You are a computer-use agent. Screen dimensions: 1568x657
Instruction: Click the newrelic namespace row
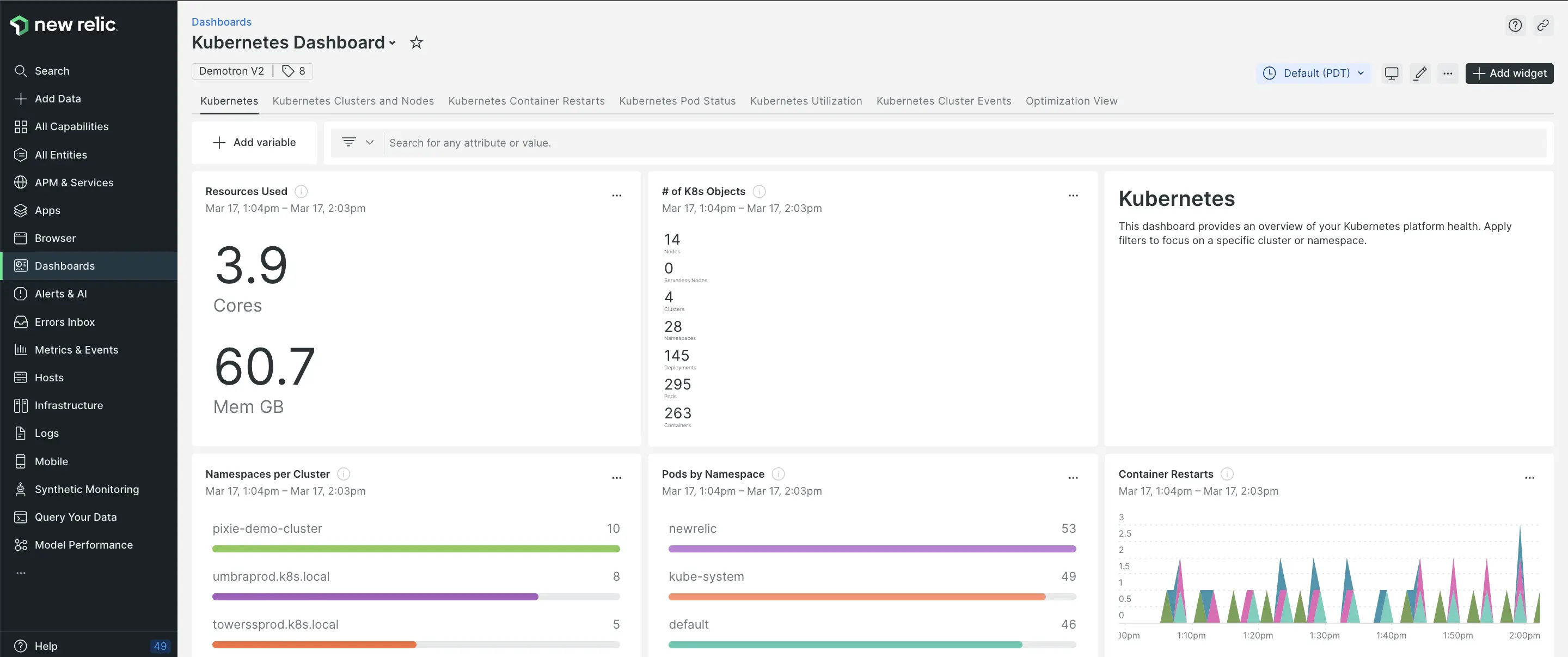(x=872, y=536)
